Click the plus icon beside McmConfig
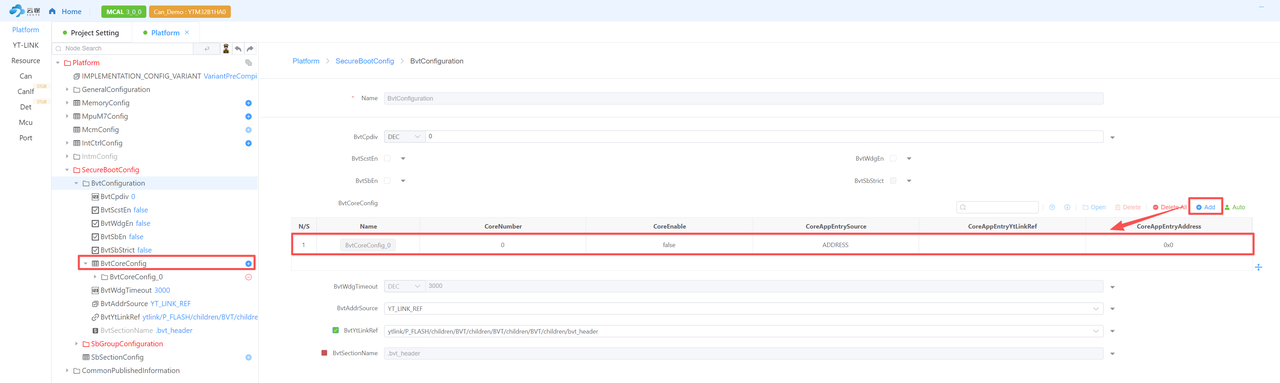This screenshot has width=1280, height=383. click(x=249, y=130)
